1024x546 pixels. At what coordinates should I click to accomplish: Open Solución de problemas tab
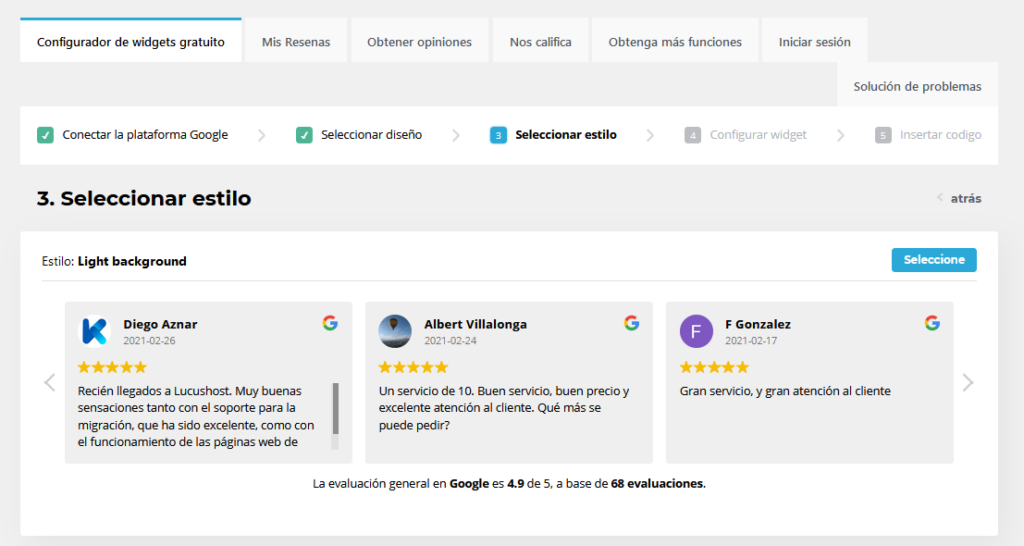pyautogui.click(x=917, y=87)
